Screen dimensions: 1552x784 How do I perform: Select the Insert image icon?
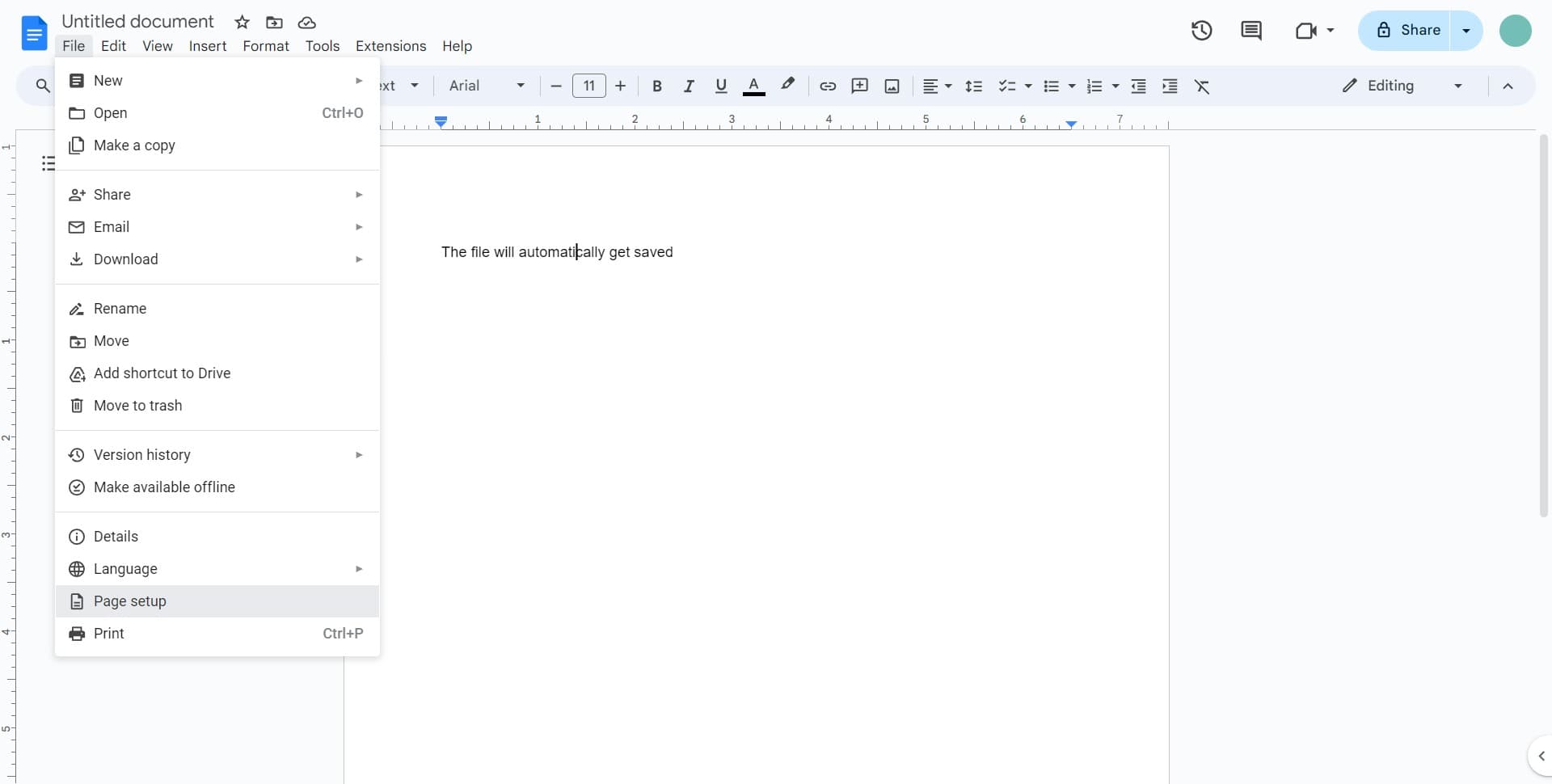pyautogui.click(x=892, y=86)
